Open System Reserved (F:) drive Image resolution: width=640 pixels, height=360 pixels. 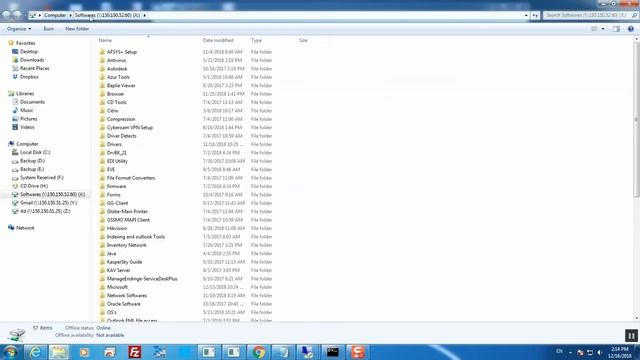tap(42, 178)
